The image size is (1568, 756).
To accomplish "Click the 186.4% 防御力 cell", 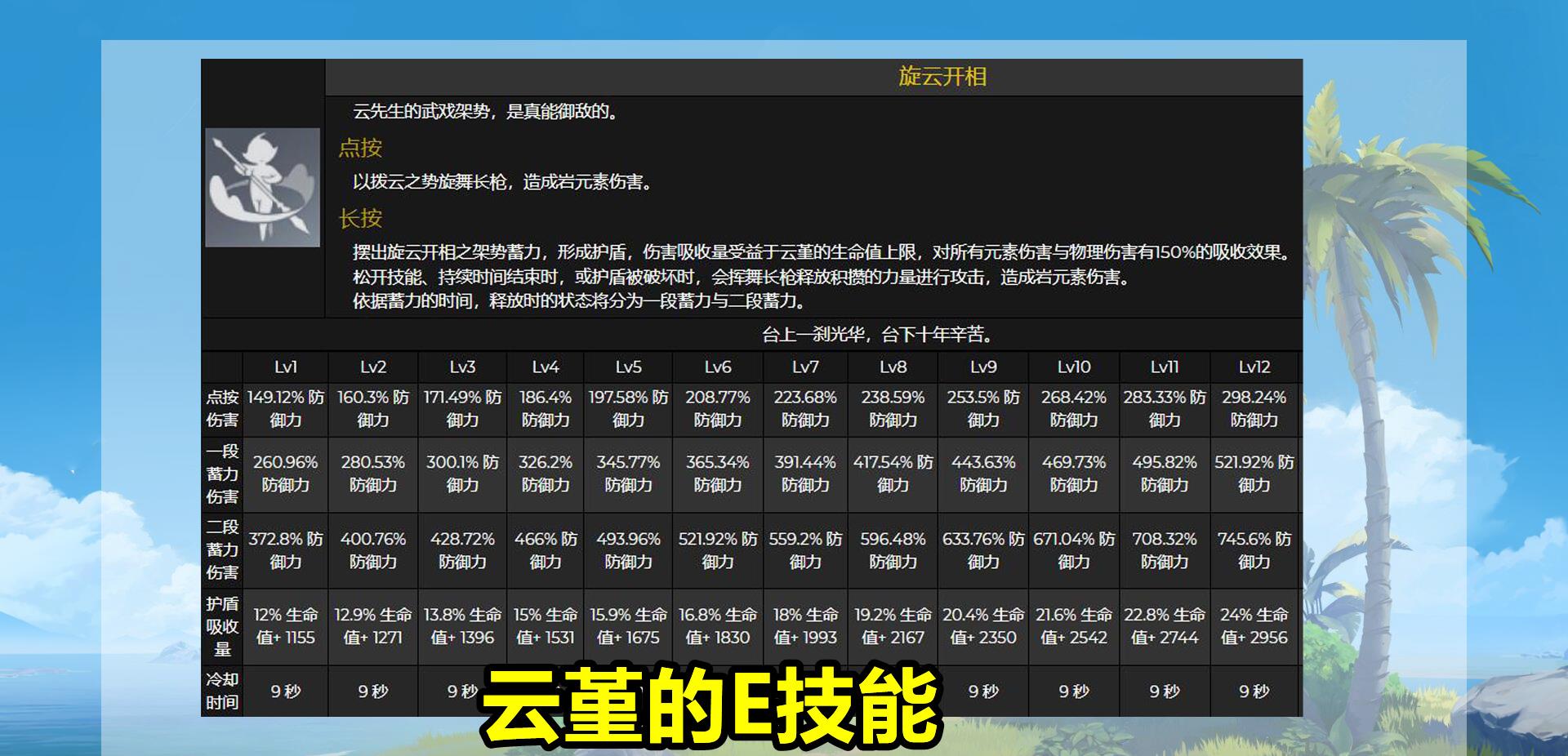I will tap(546, 409).
